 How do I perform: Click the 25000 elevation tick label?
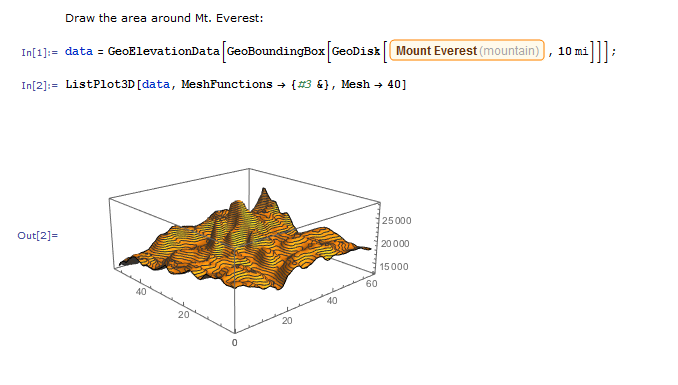(x=397, y=221)
